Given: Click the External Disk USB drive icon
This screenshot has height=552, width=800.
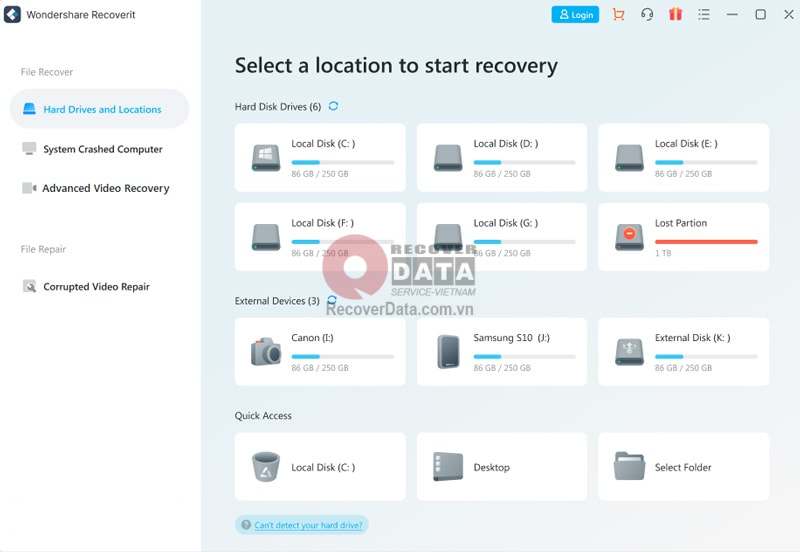Looking at the screenshot, I should [x=630, y=352].
